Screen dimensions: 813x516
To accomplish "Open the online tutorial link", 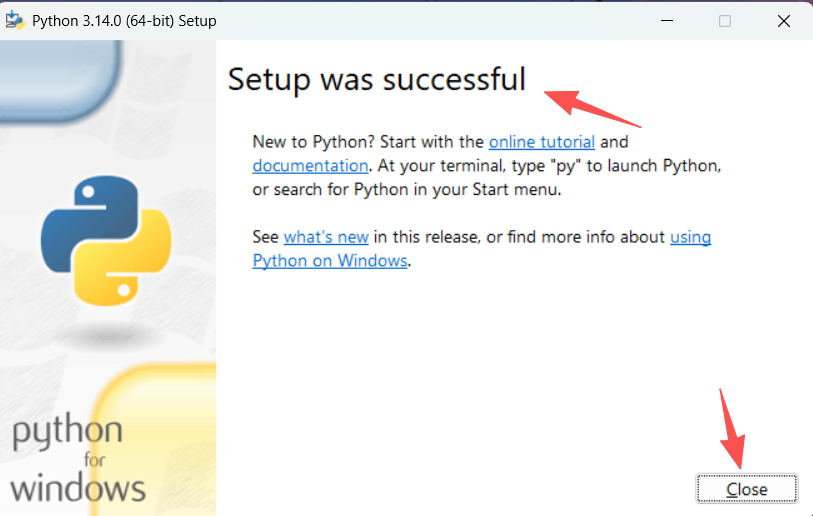I will (x=541, y=142).
